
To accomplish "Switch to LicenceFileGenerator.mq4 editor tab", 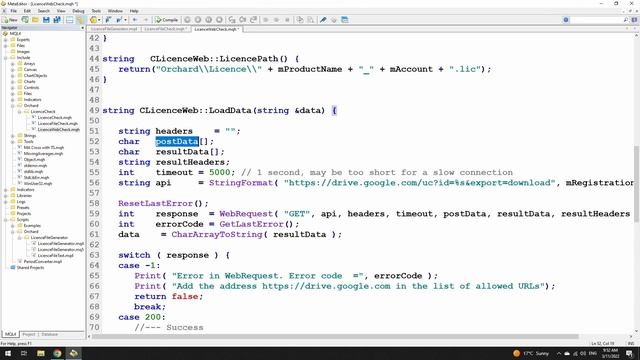I will pyautogui.click(x=114, y=29).
